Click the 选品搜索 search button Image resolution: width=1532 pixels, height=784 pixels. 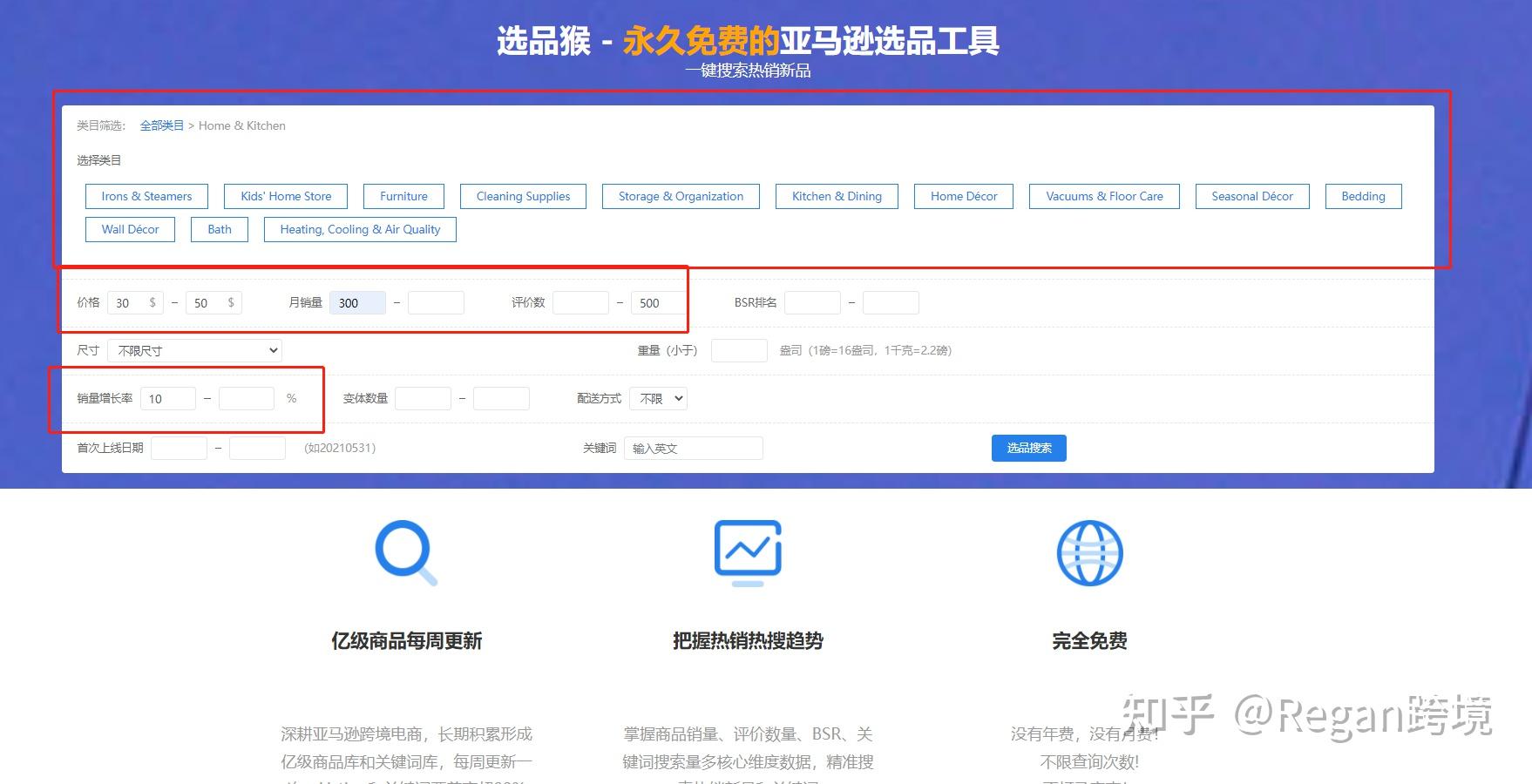tap(1029, 448)
